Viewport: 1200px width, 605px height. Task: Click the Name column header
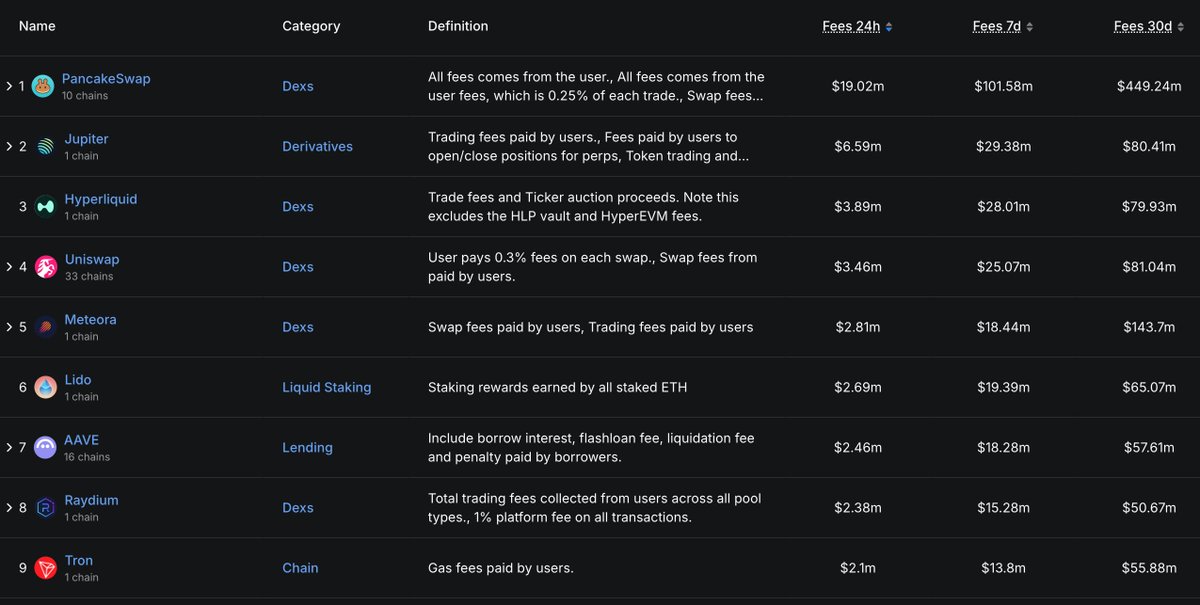(37, 26)
